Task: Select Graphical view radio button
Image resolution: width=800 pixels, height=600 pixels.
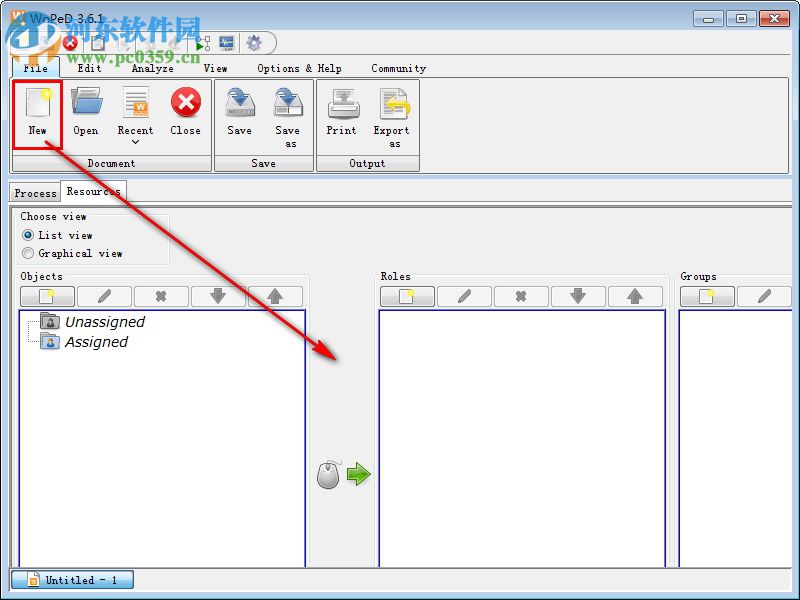Action: (x=28, y=253)
